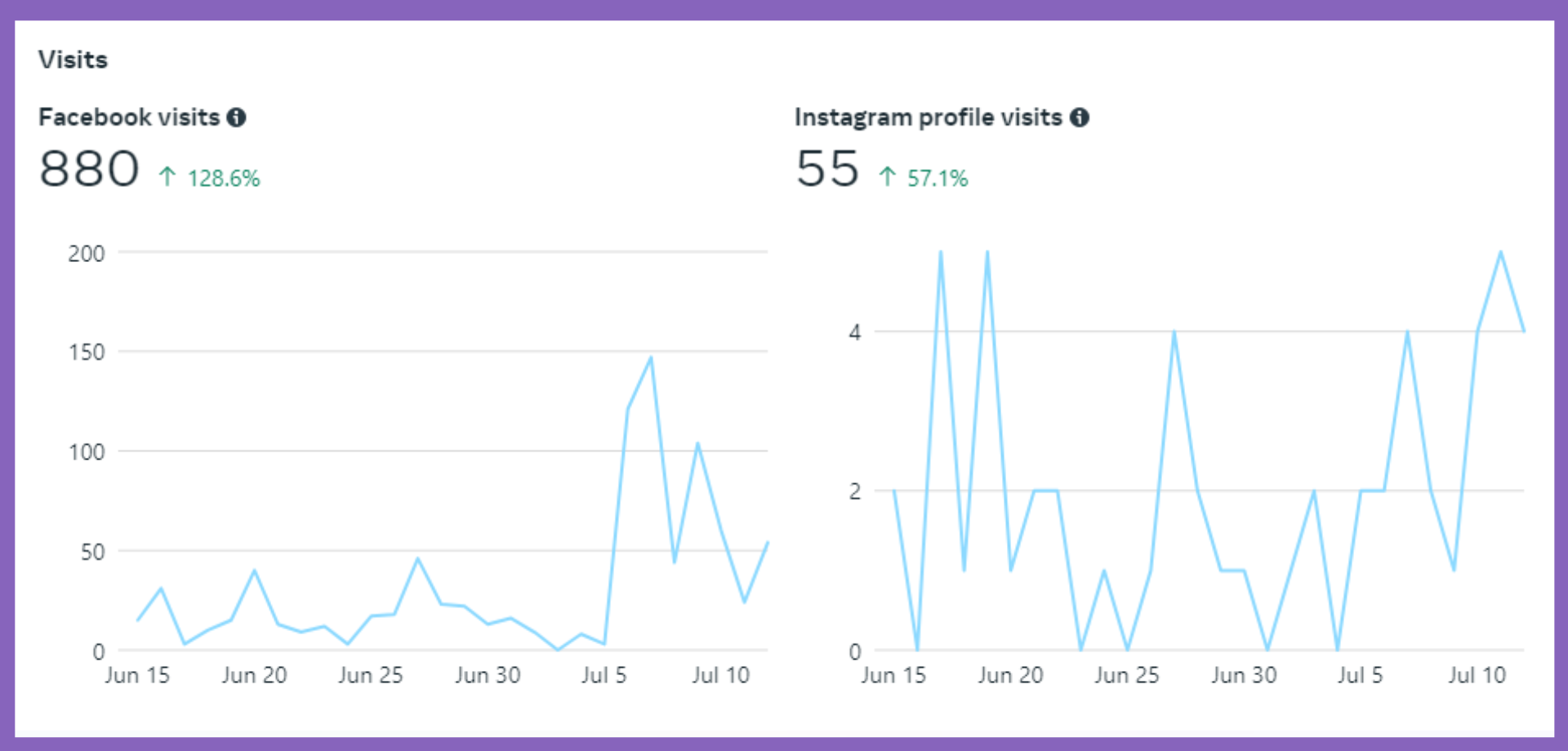
Task: Click the Jun 20 label under the Instagram chart
Action: [x=1010, y=675]
